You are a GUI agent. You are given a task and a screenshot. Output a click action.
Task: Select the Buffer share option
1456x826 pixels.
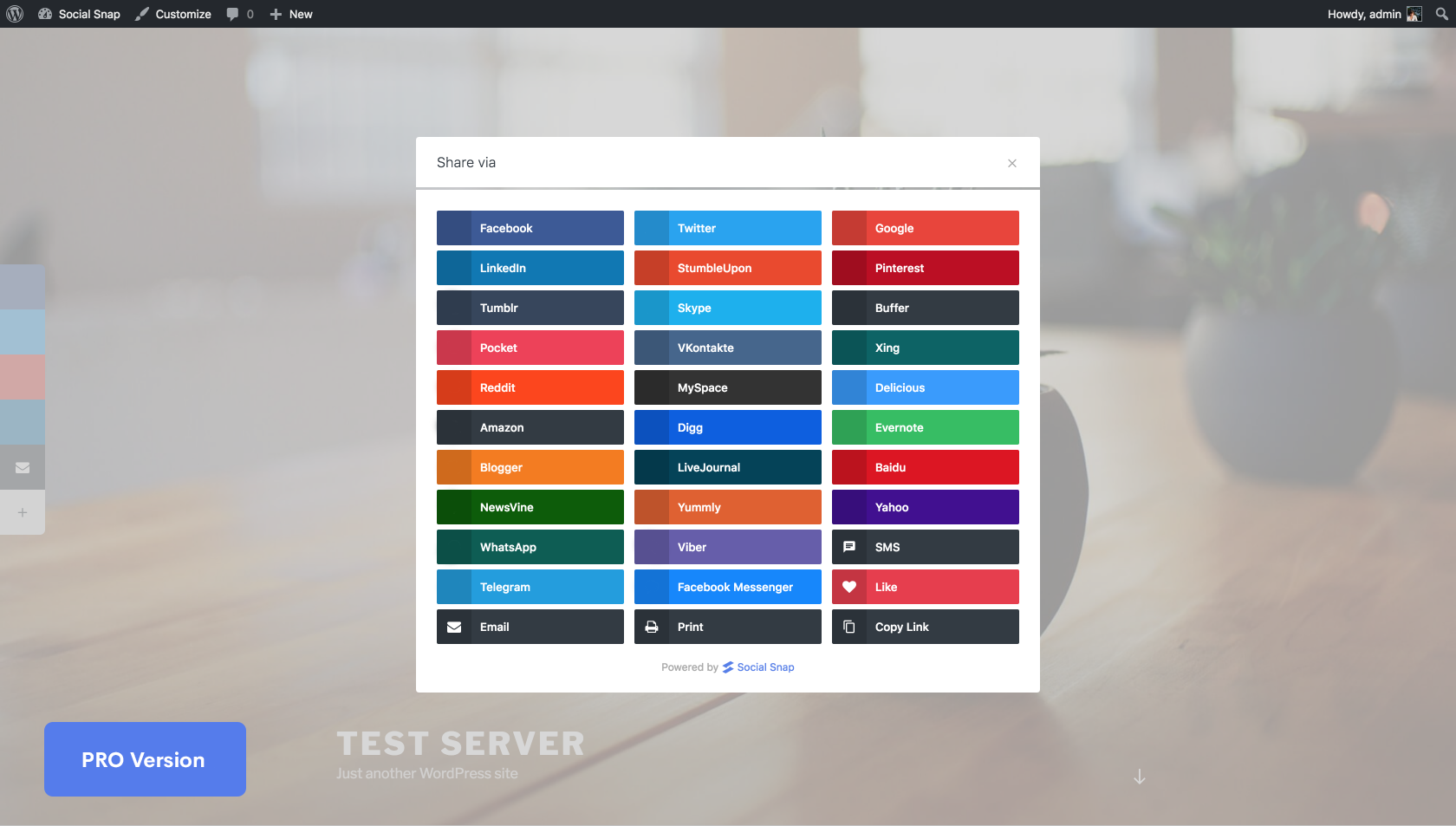[x=926, y=308]
